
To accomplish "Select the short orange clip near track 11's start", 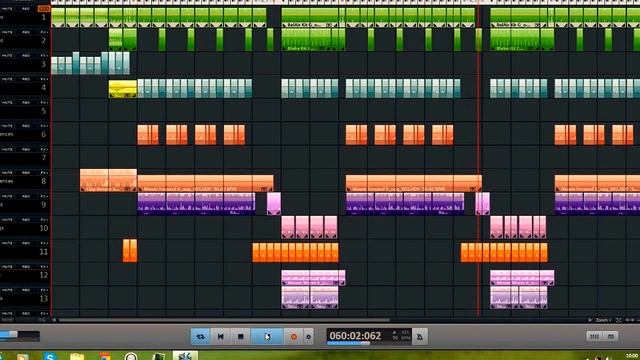I will click(x=130, y=251).
